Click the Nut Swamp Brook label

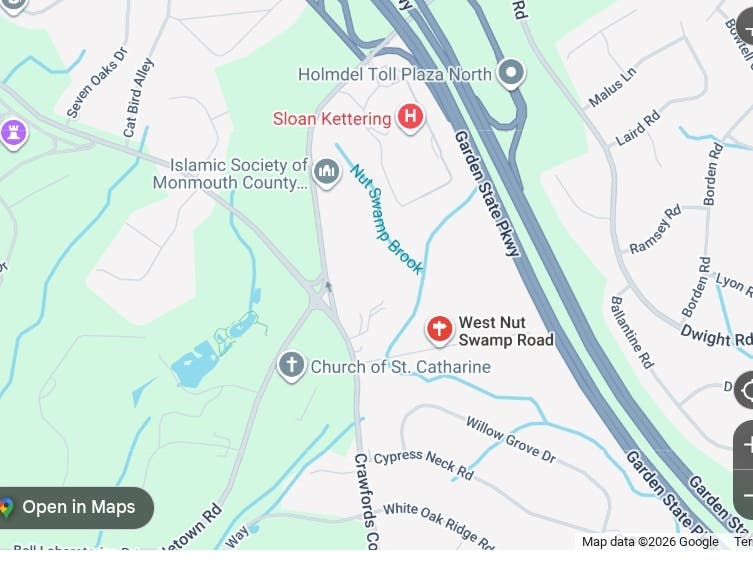tap(387, 219)
